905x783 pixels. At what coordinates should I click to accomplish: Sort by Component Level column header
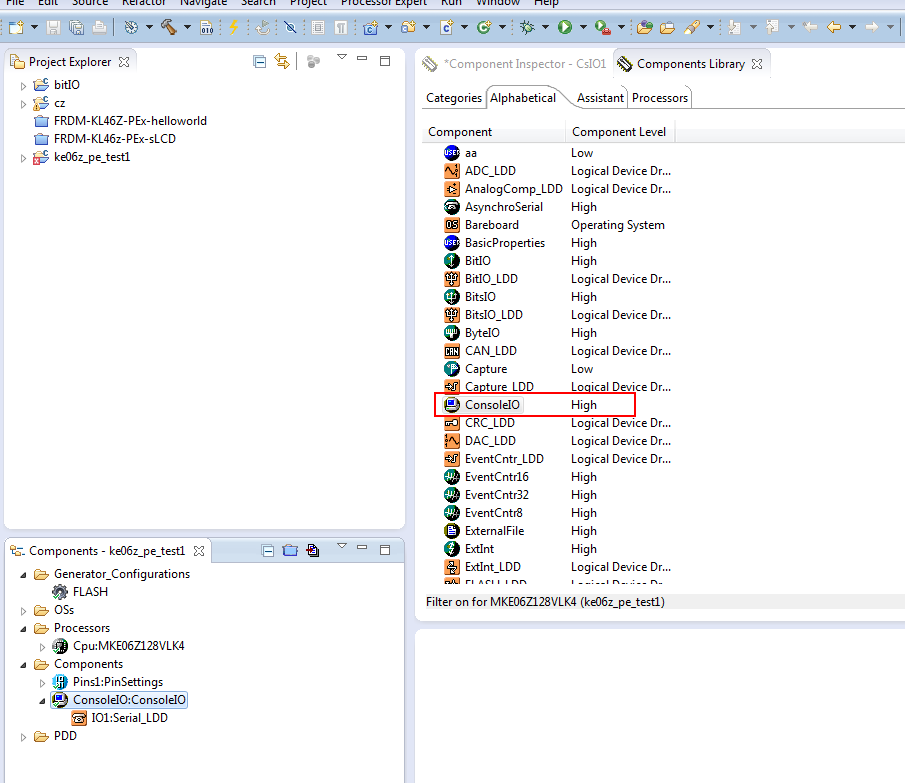[x=619, y=132]
